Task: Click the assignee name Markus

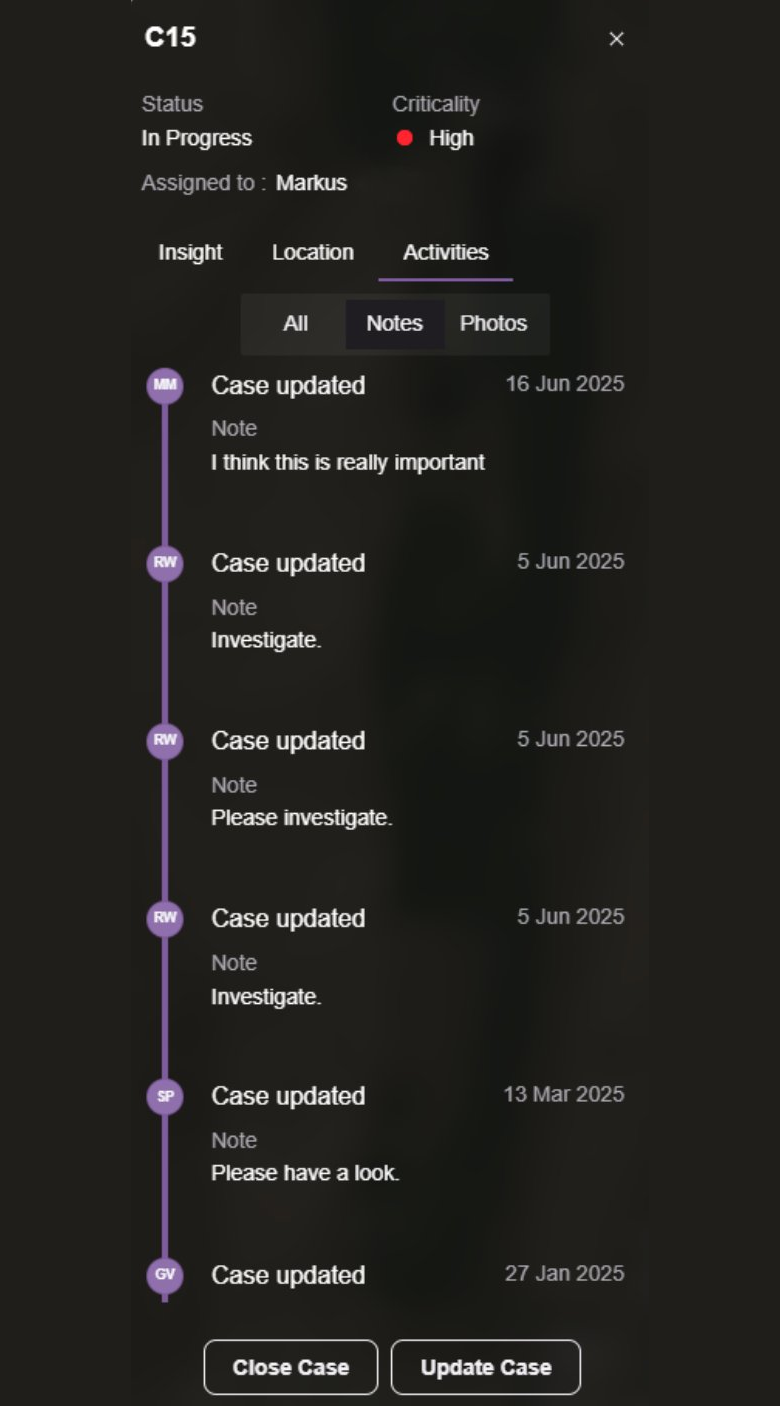Action: tap(311, 183)
